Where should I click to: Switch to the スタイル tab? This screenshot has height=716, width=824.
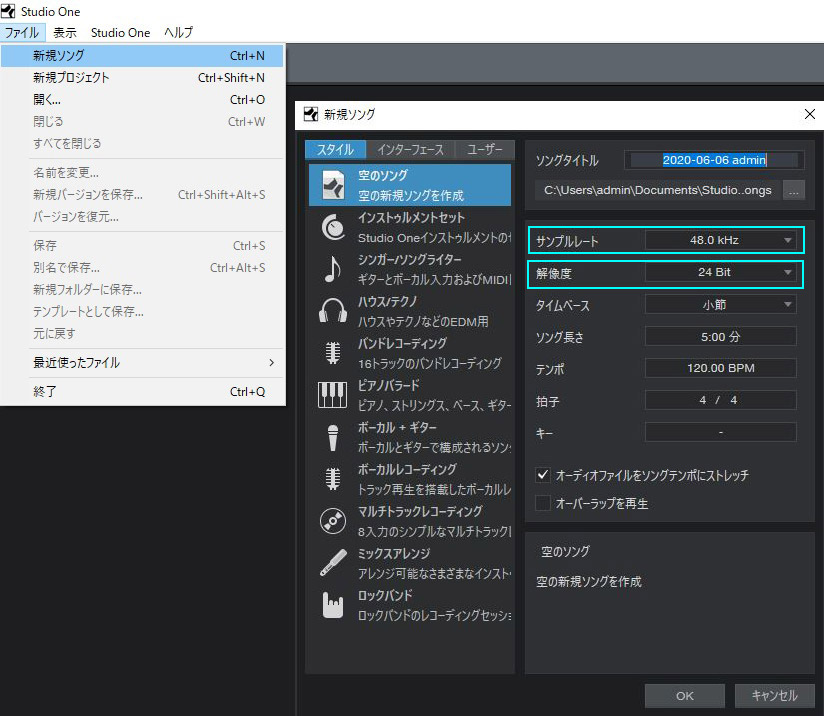[335, 150]
